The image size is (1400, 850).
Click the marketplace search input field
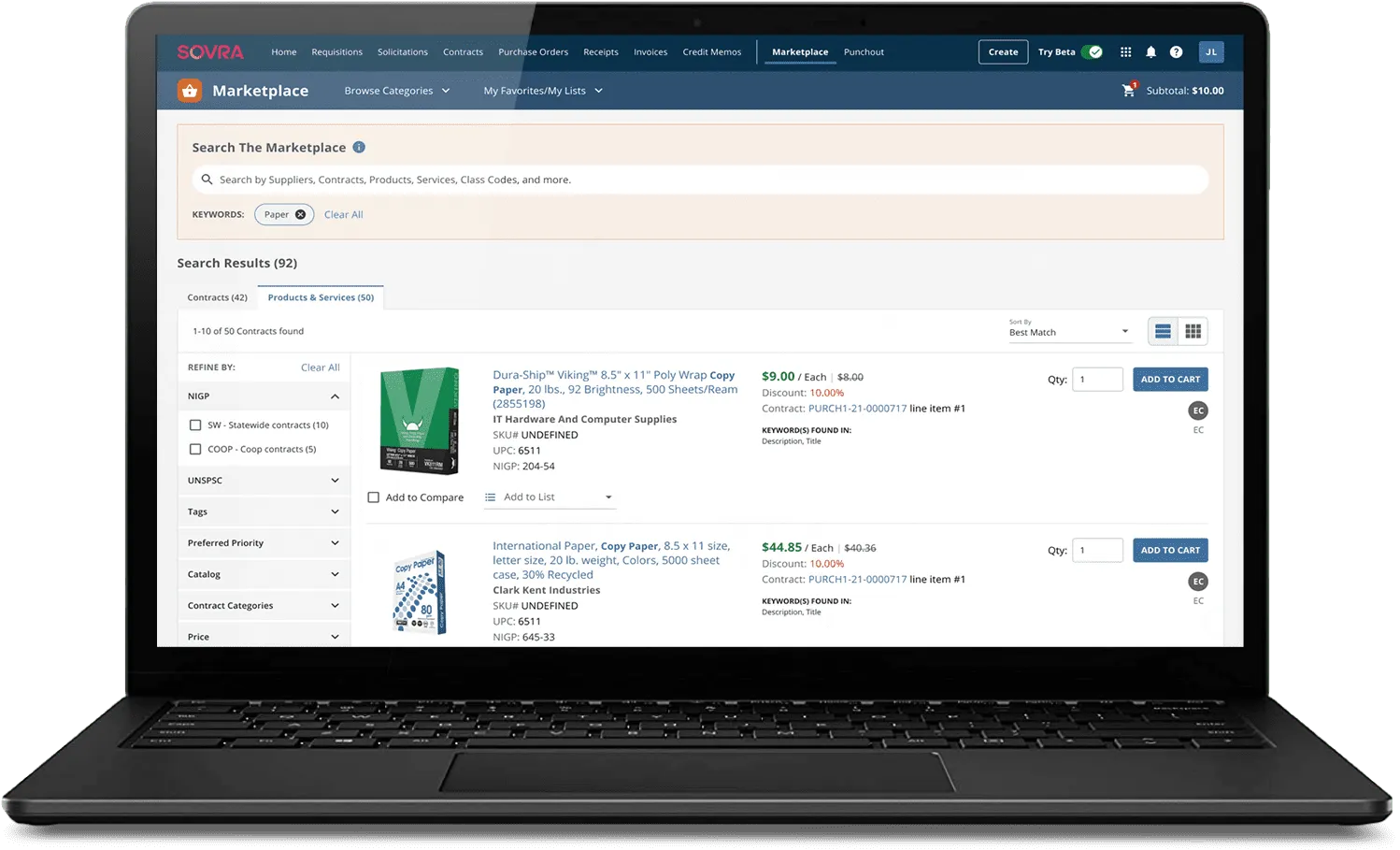(701, 180)
